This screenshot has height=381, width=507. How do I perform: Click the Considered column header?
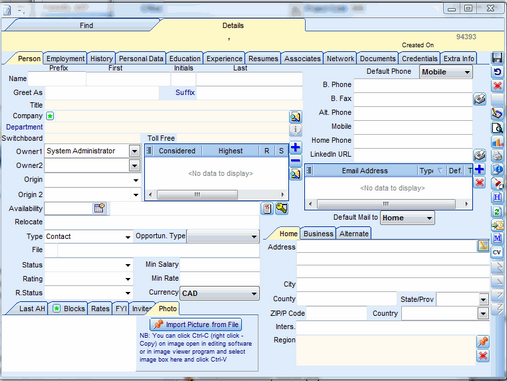pos(177,151)
